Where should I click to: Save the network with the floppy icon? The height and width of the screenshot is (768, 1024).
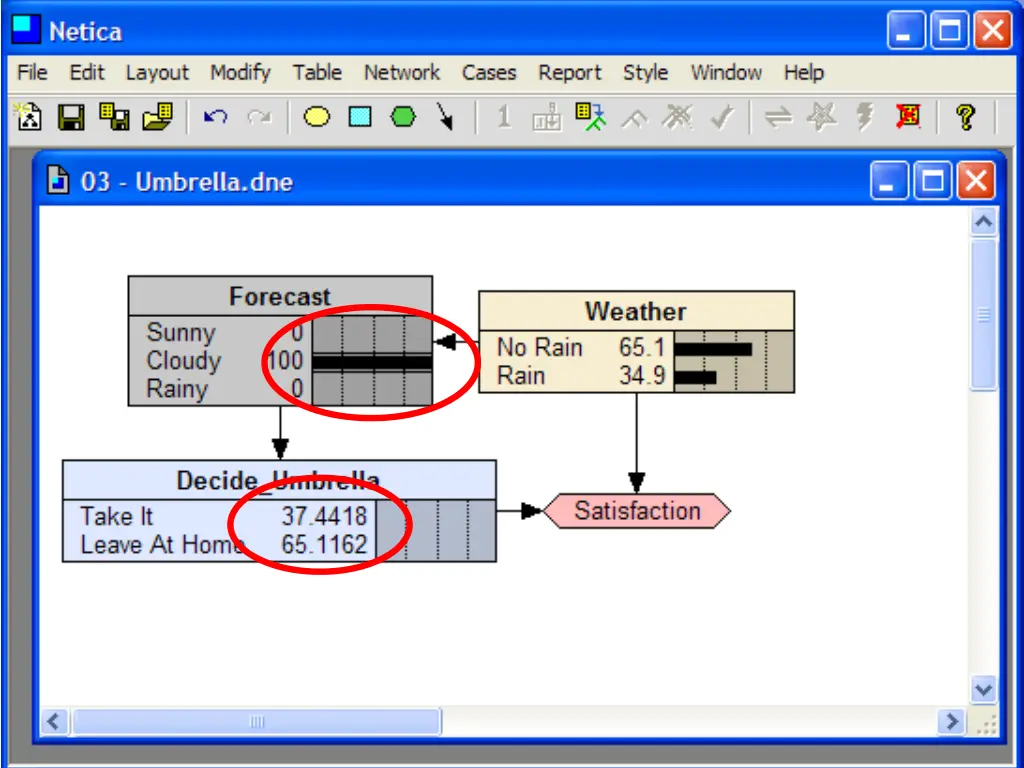[71, 118]
